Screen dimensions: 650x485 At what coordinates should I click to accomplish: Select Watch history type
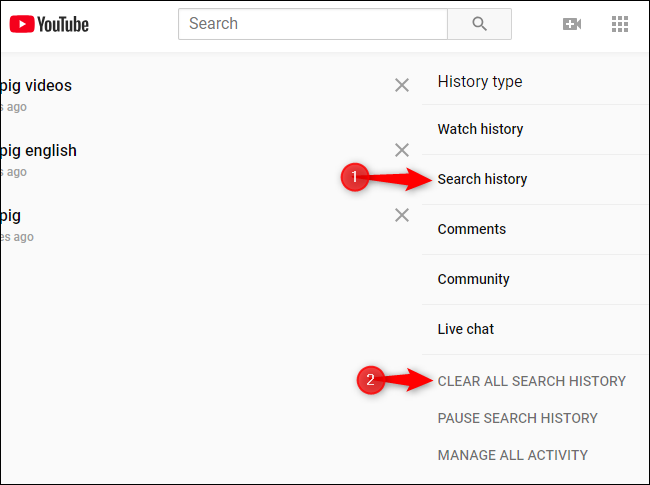pos(480,129)
